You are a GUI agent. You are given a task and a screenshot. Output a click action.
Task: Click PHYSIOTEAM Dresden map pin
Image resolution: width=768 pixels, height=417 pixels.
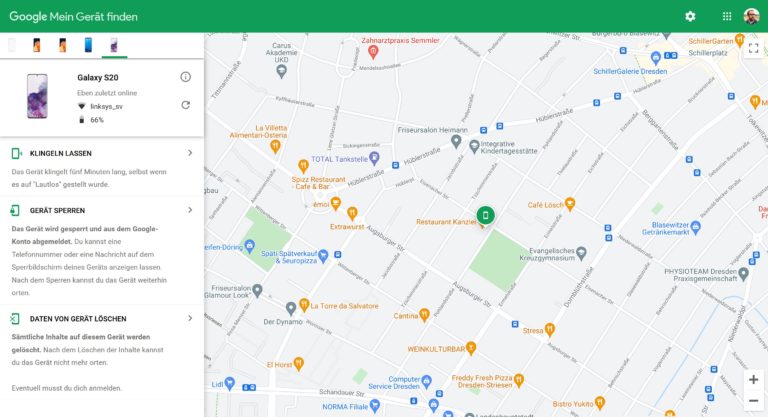(744, 274)
